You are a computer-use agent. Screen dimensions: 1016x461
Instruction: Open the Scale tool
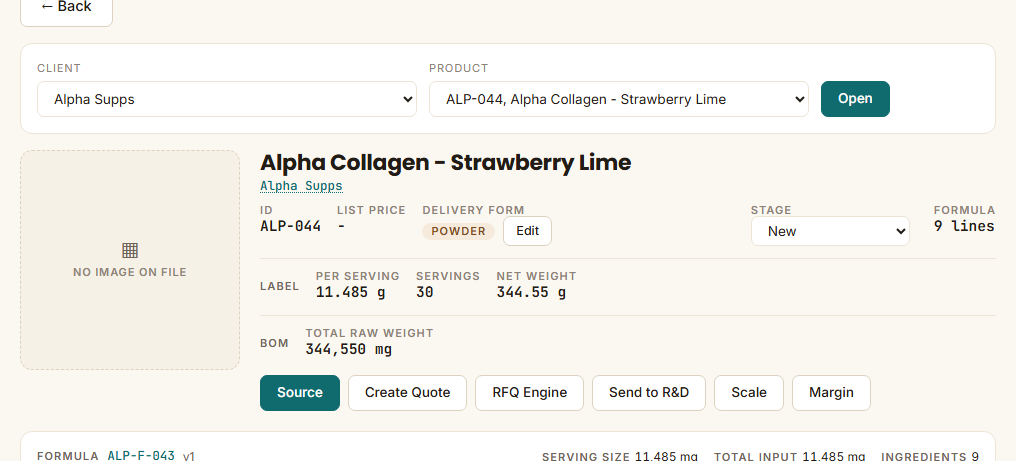pos(749,393)
